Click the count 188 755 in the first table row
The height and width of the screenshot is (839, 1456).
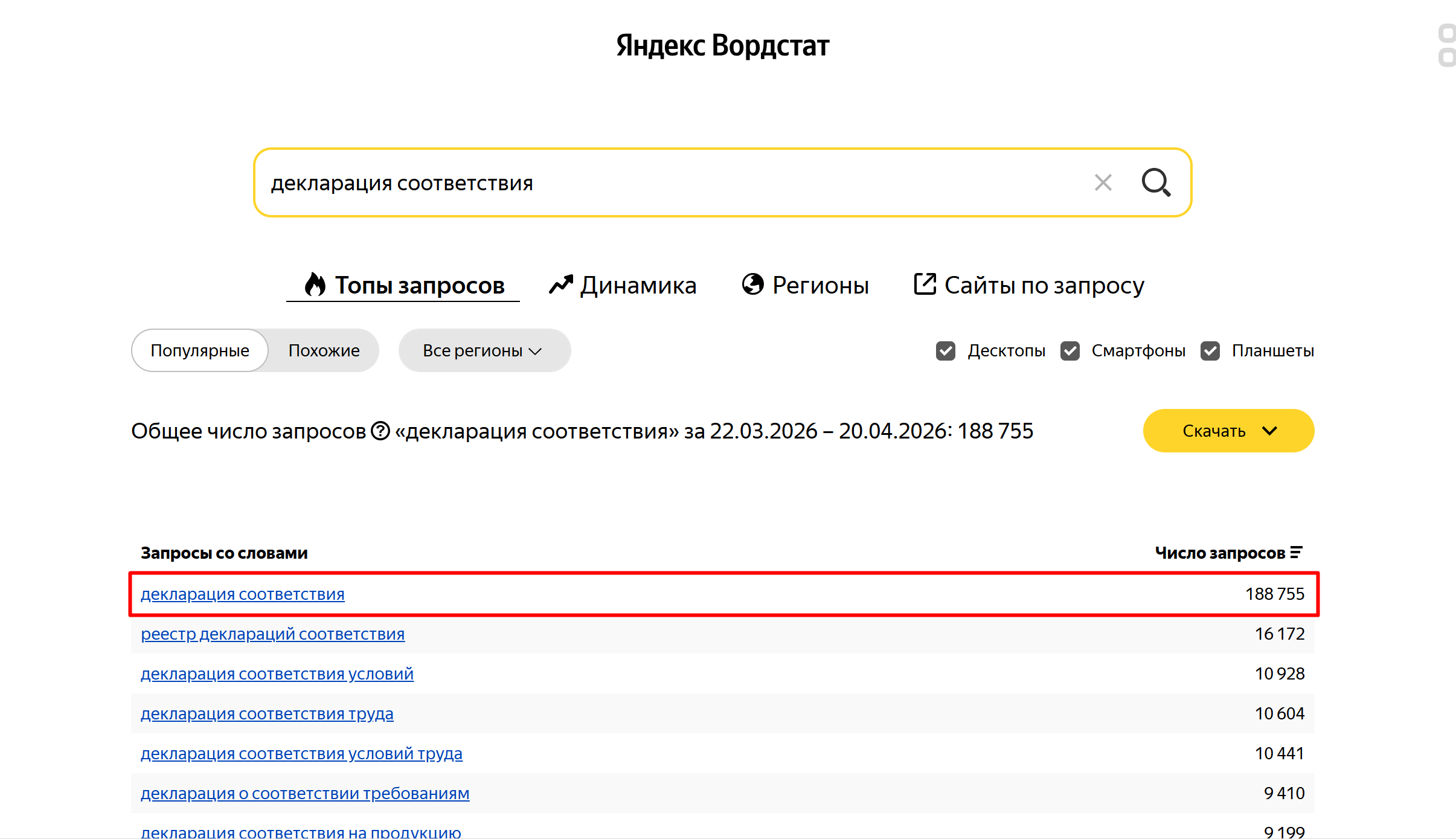(1275, 594)
